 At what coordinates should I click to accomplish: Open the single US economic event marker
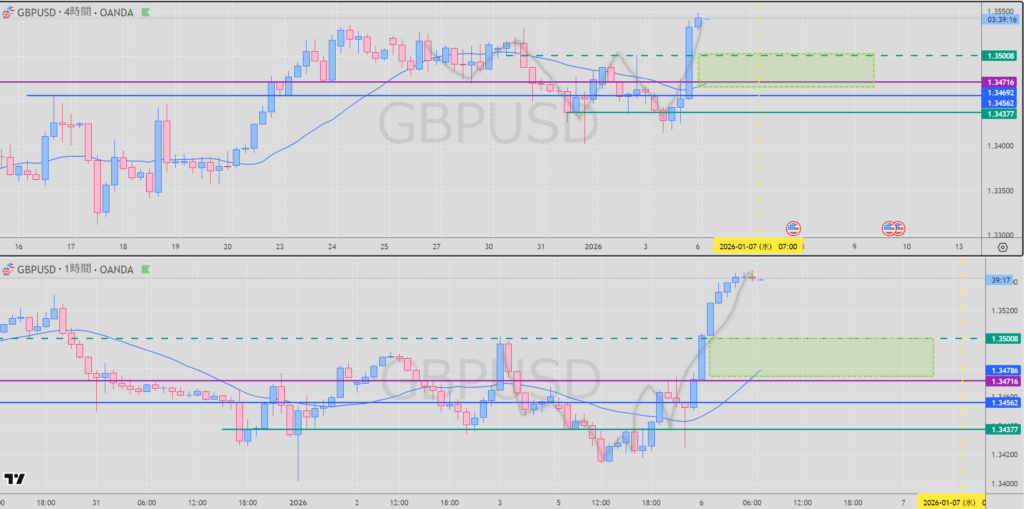(793, 229)
